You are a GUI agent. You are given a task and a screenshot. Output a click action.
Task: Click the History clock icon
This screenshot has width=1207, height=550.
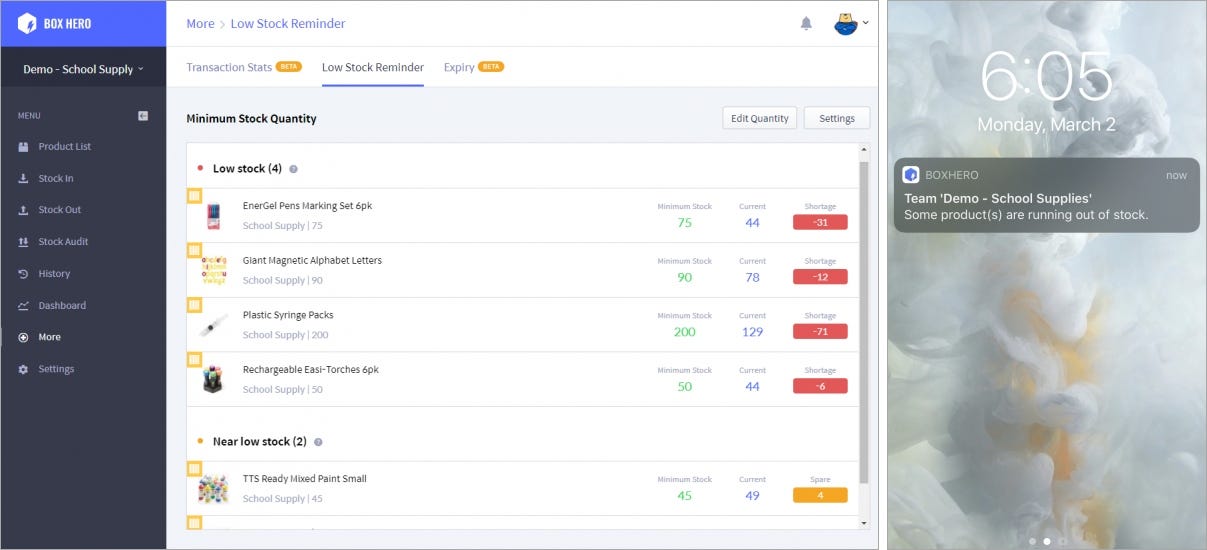click(x=23, y=273)
